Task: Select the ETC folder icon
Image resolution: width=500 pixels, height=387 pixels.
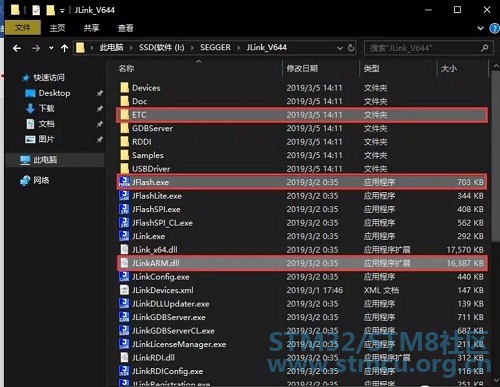Action: pyautogui.click(x=124, y=115)
